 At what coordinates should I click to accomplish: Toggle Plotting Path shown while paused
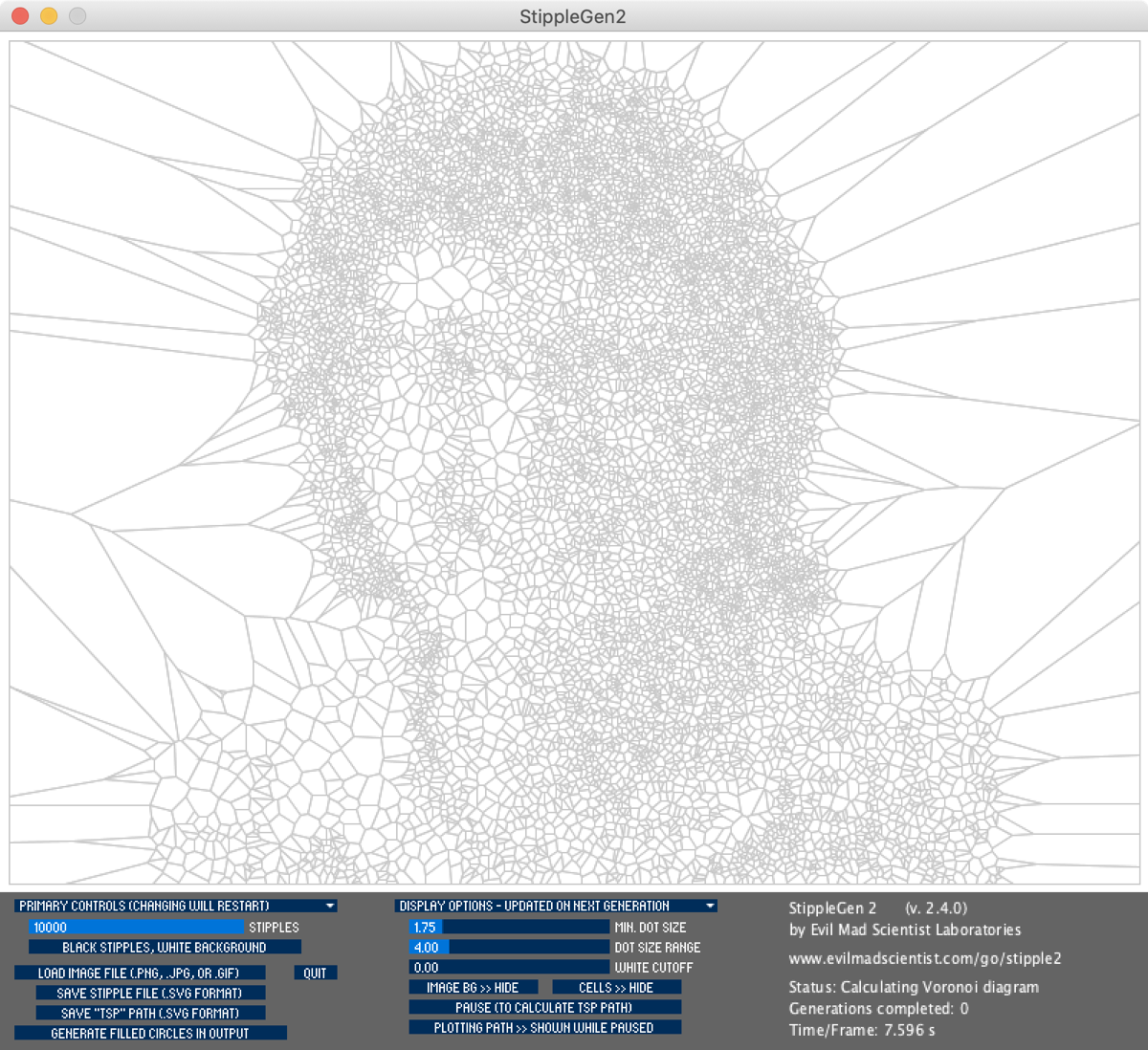click(x=544, y=1027)
